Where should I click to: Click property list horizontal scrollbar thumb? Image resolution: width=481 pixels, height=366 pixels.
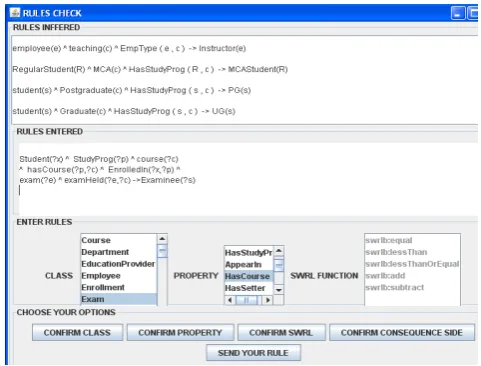[x=247, y=300]
